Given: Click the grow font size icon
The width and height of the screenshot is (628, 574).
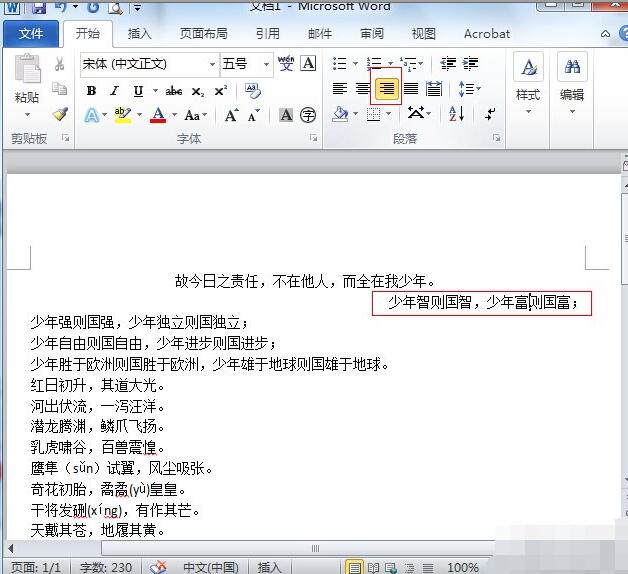Looking at the screenshot, I should (x=231, y=115).
